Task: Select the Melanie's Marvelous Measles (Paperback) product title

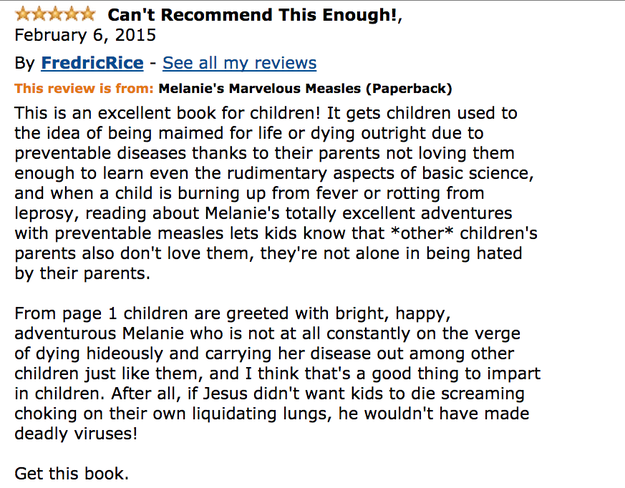Action: click(x=305, y=89)
